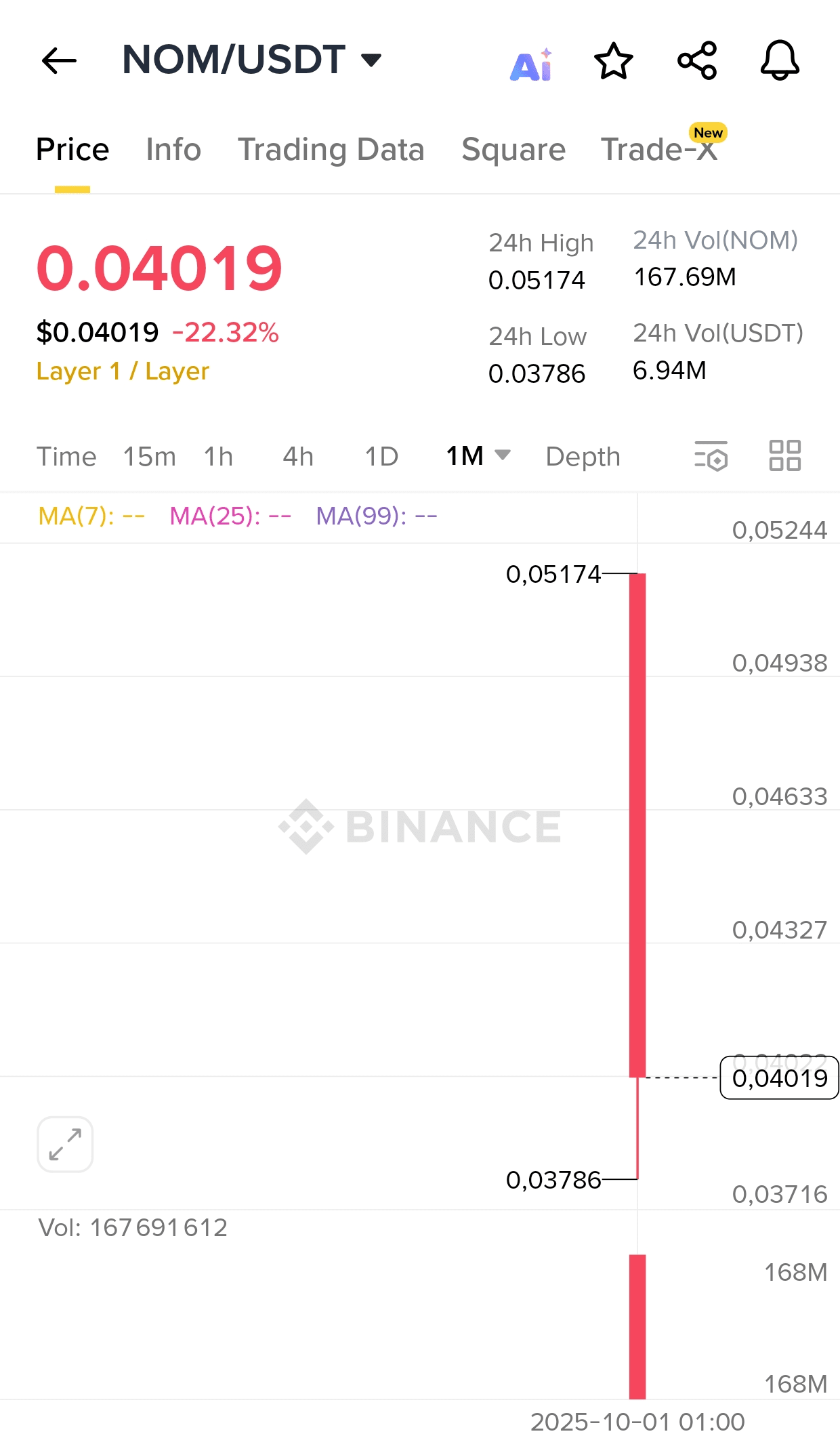
Task: Tap the share icon
Action: [x=697, y=61]
